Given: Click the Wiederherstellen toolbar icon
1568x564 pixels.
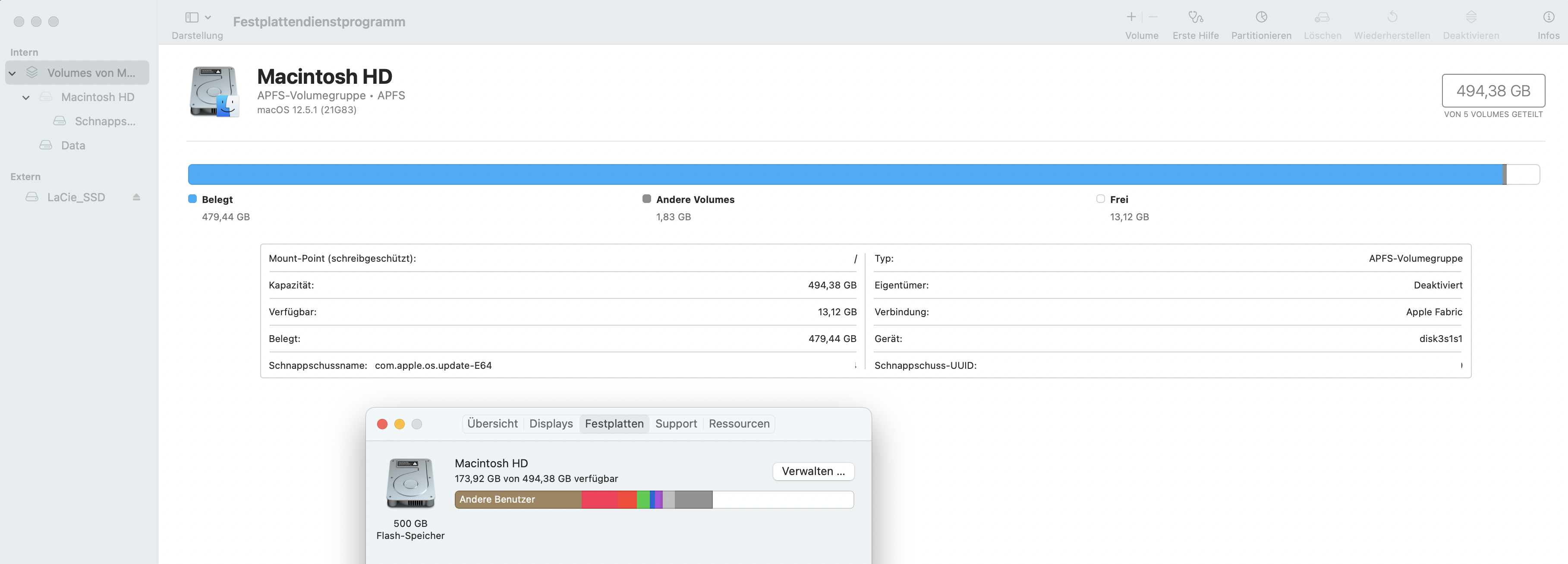Looking at the screenshot, I should click(x=1392, y=17).
